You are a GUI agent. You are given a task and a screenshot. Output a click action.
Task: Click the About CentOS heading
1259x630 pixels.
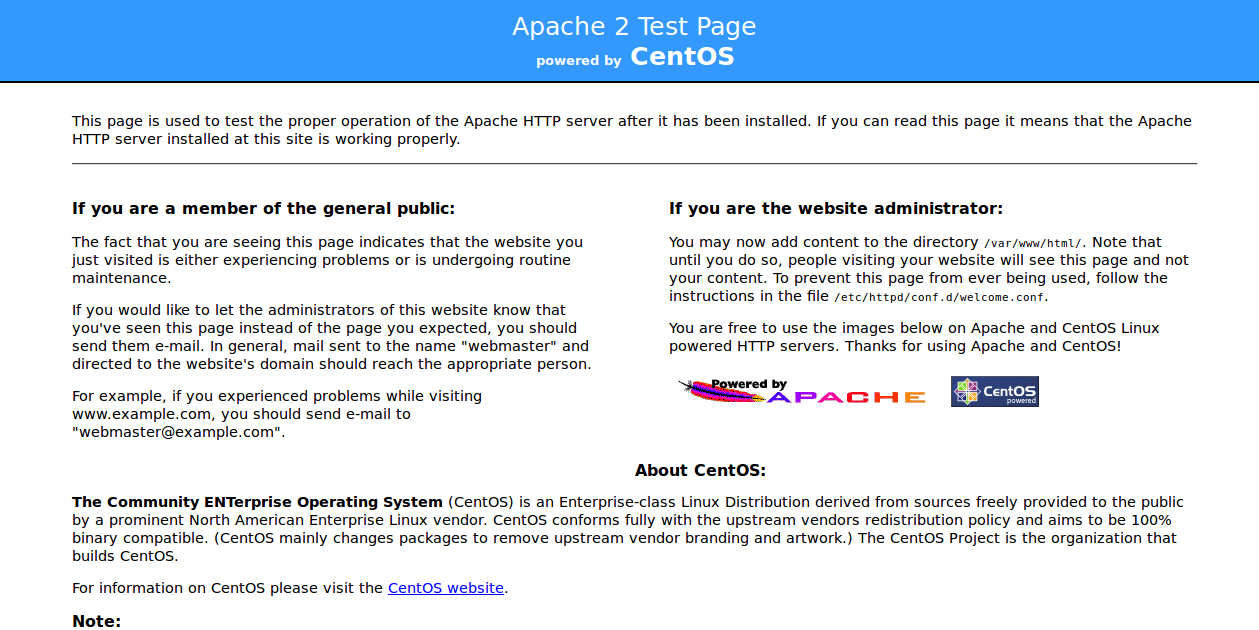point(700,470)
